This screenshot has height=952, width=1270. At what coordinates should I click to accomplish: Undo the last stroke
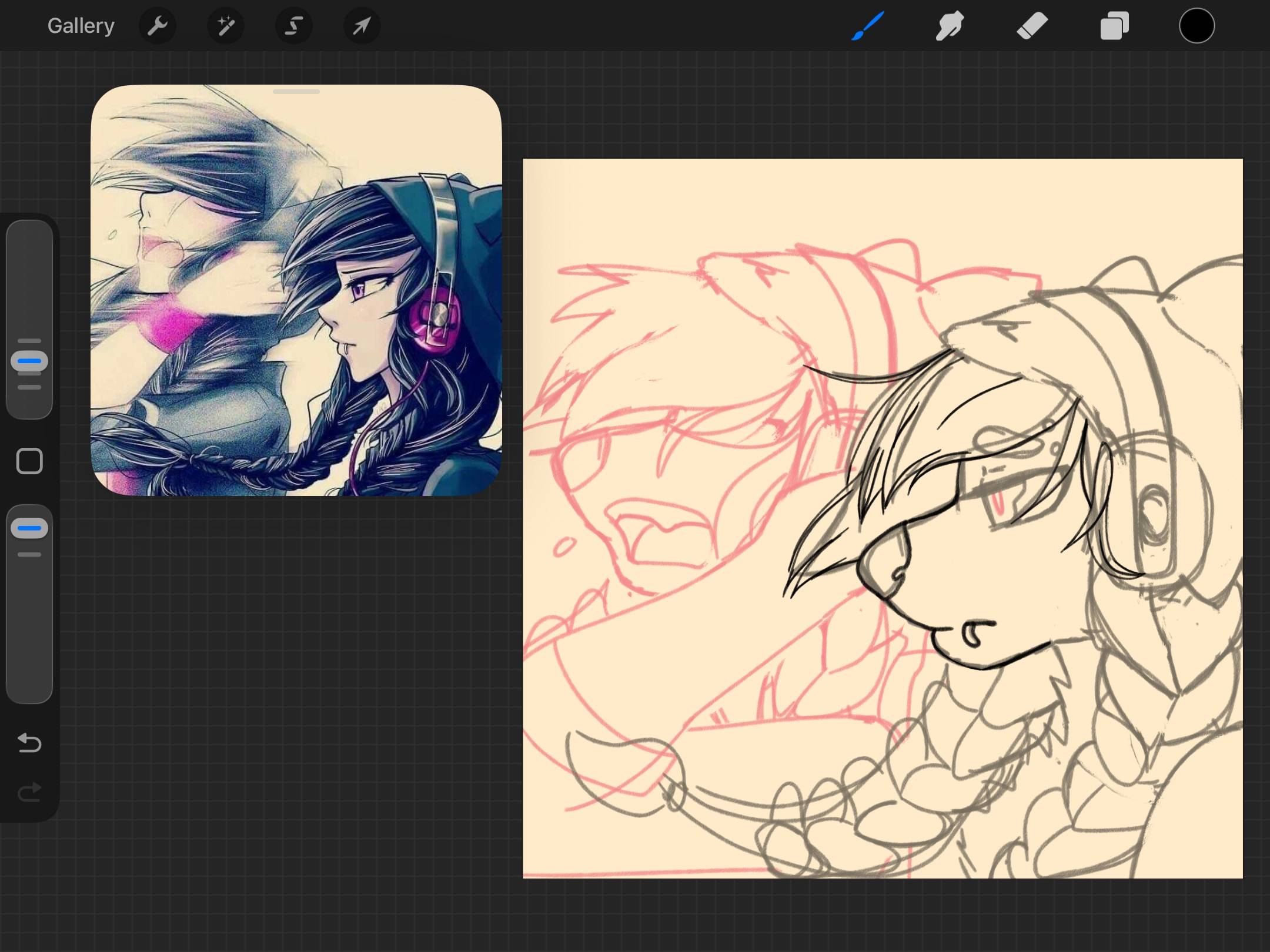29,743
